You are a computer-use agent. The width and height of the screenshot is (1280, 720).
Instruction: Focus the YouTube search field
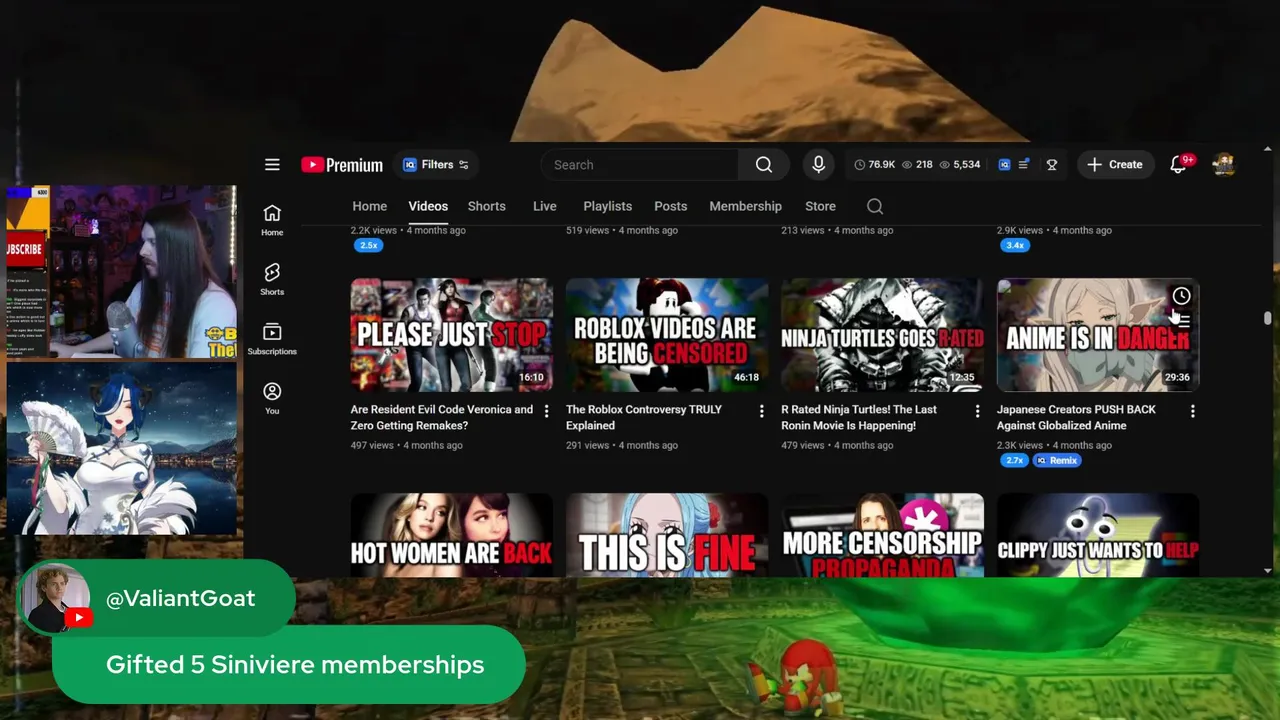(x=640, y=165)
